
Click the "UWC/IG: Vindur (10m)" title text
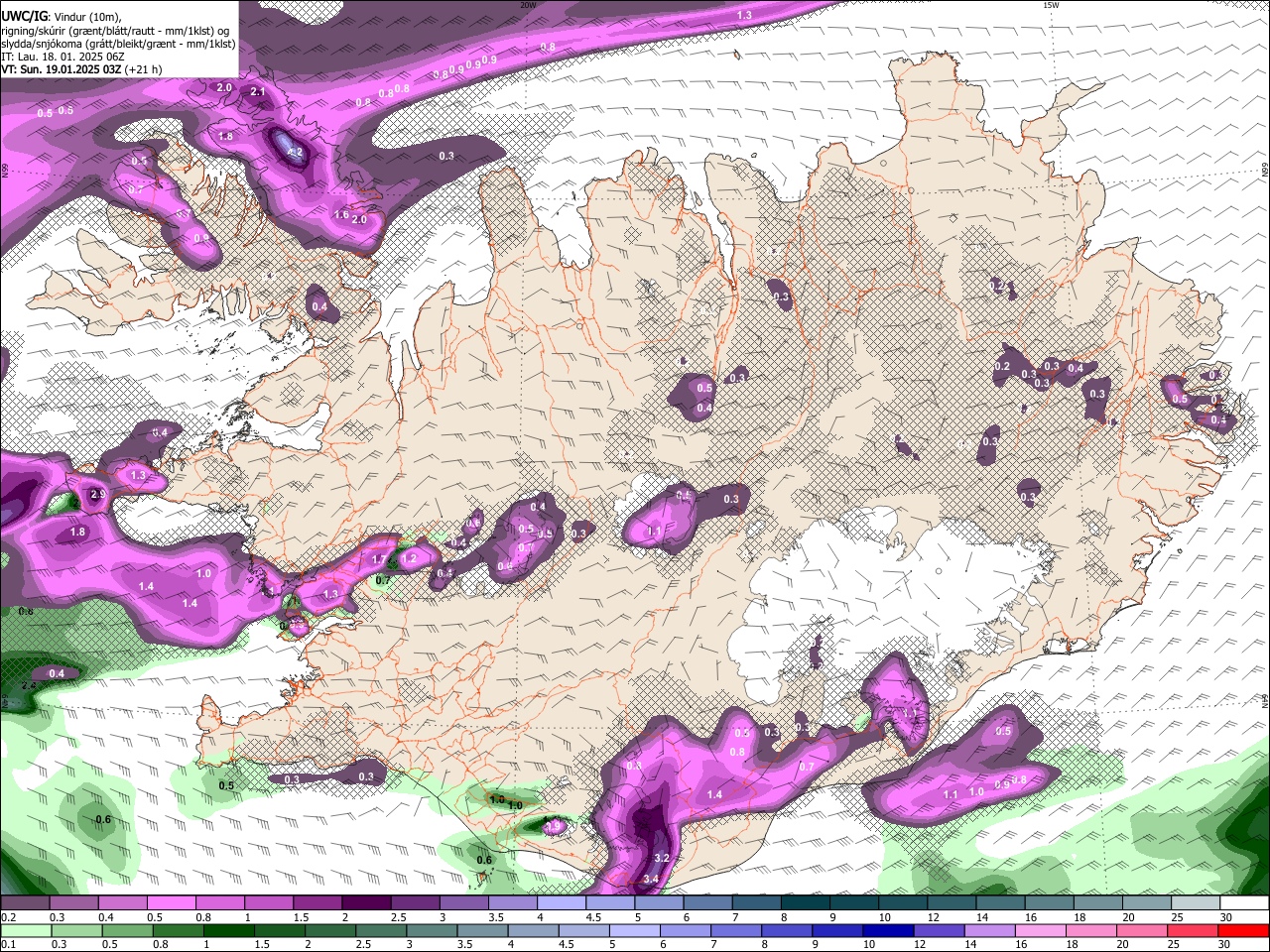pos(62,17)
